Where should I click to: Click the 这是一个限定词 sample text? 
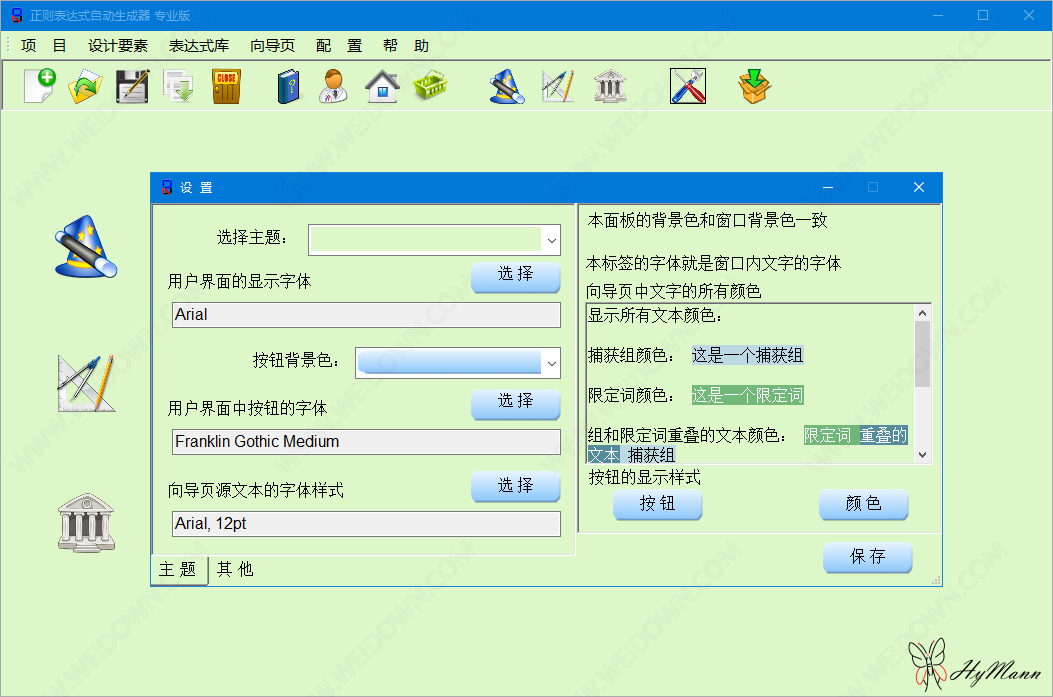pos(747,396)
